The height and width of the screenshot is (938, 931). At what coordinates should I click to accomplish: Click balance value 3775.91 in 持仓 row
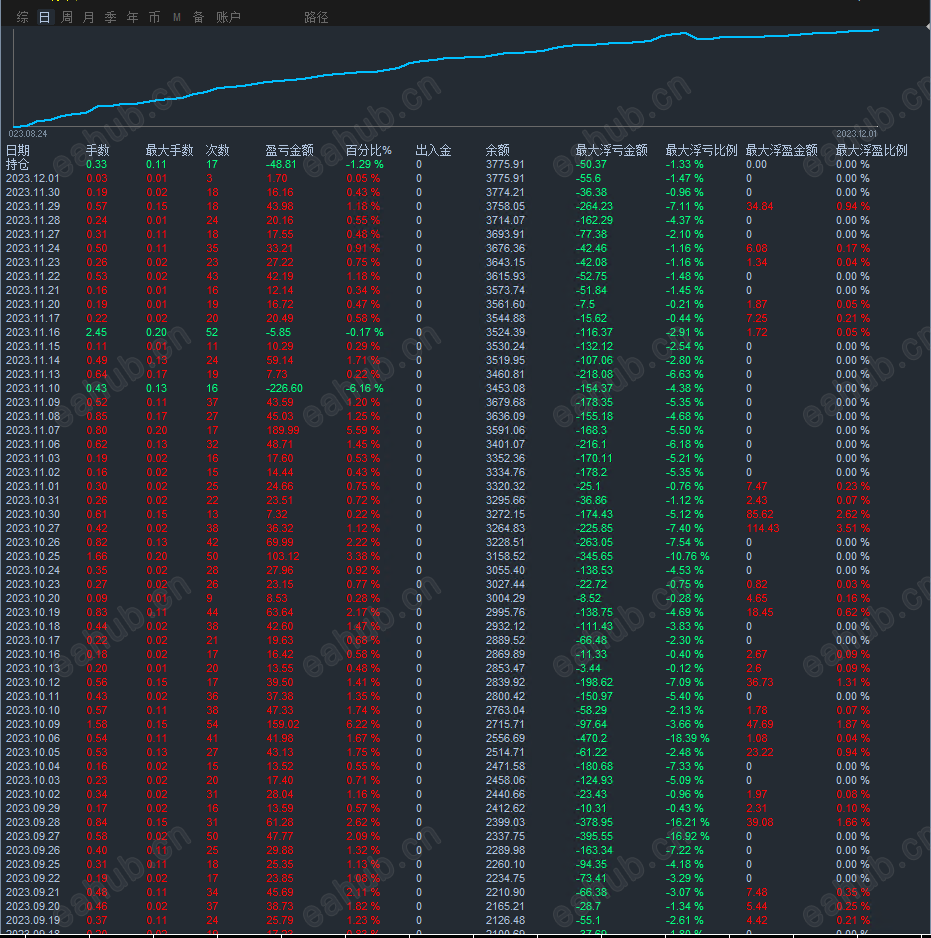[505, 164]
